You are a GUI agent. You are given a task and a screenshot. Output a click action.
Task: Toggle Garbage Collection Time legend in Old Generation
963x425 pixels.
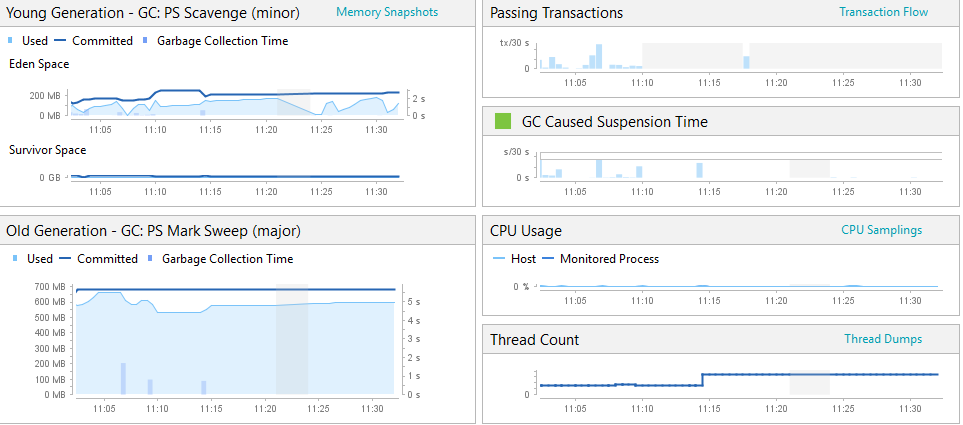click(x=220, y=259)
